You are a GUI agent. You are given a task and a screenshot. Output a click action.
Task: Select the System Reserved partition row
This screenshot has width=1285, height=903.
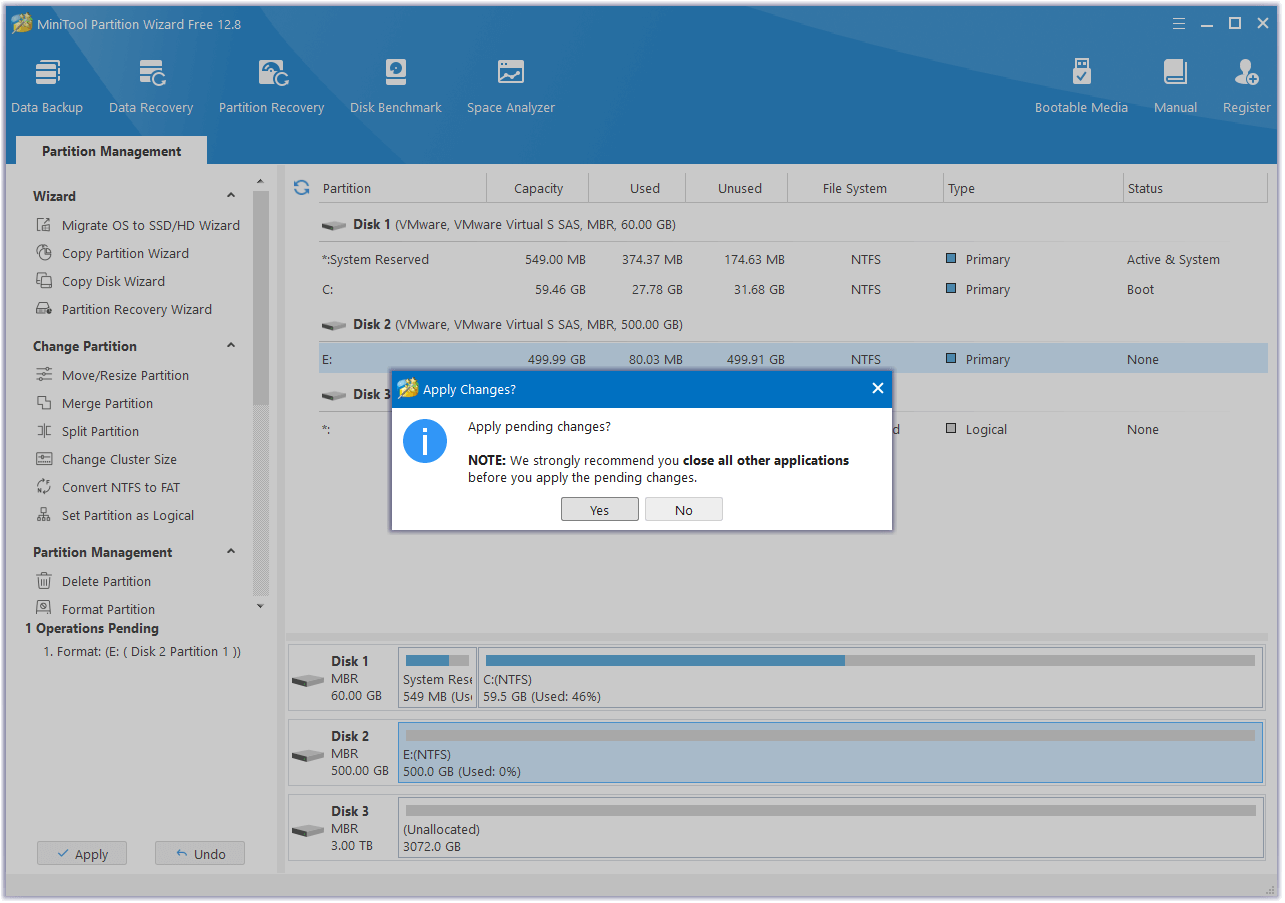pyautogui.click(x=793, y=259)
